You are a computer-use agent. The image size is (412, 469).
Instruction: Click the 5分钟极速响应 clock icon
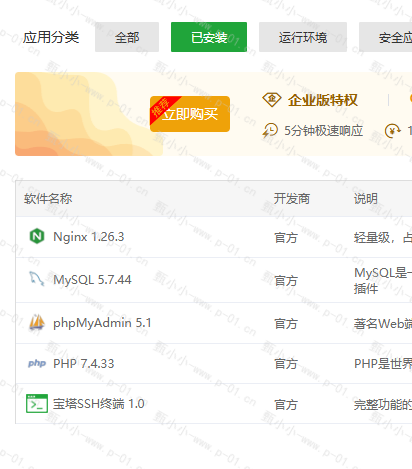(x=270, y=130)
